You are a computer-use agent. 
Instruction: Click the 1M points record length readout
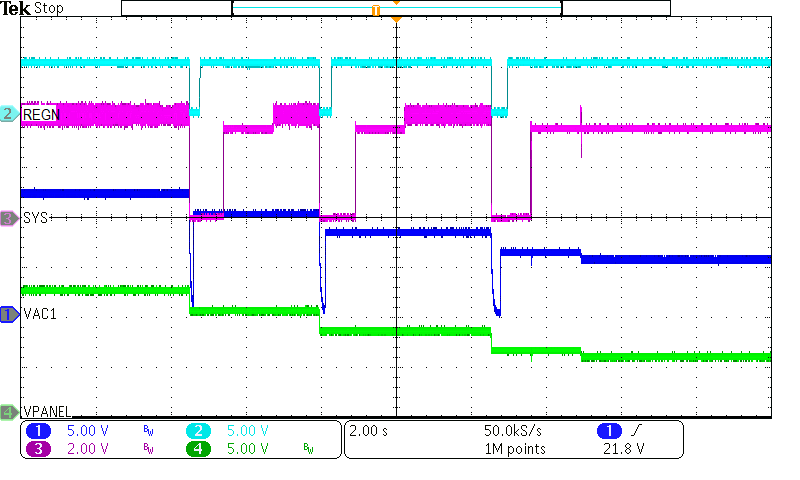[x=514, y=449]
